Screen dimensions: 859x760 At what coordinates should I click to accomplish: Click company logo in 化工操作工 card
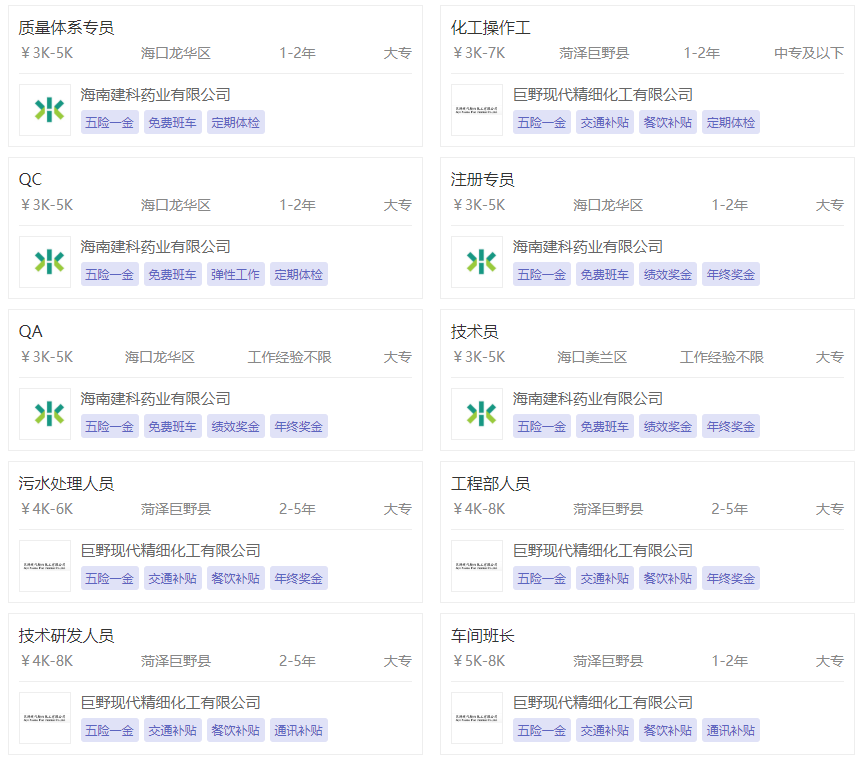[x=477, y=110]
